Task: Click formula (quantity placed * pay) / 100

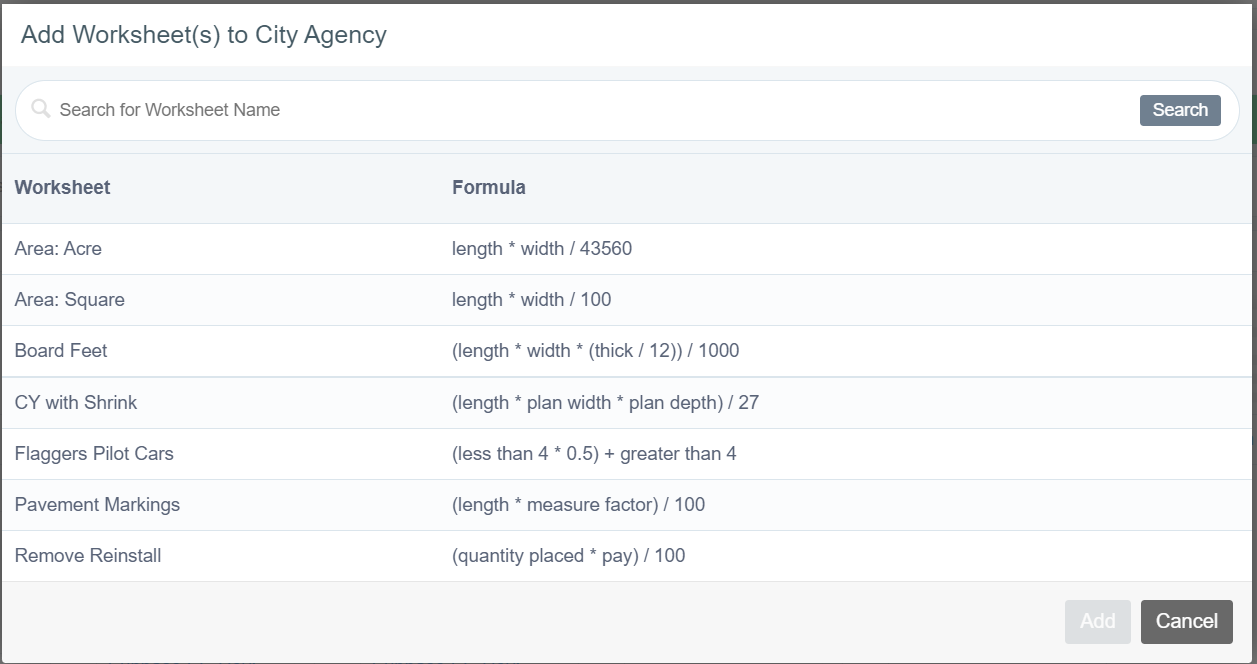Action: 568,556
